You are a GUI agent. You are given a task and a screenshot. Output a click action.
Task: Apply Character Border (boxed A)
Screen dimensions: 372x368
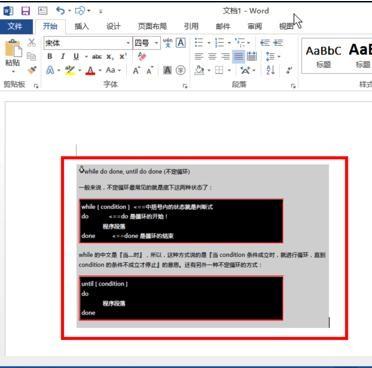(181, 43)
